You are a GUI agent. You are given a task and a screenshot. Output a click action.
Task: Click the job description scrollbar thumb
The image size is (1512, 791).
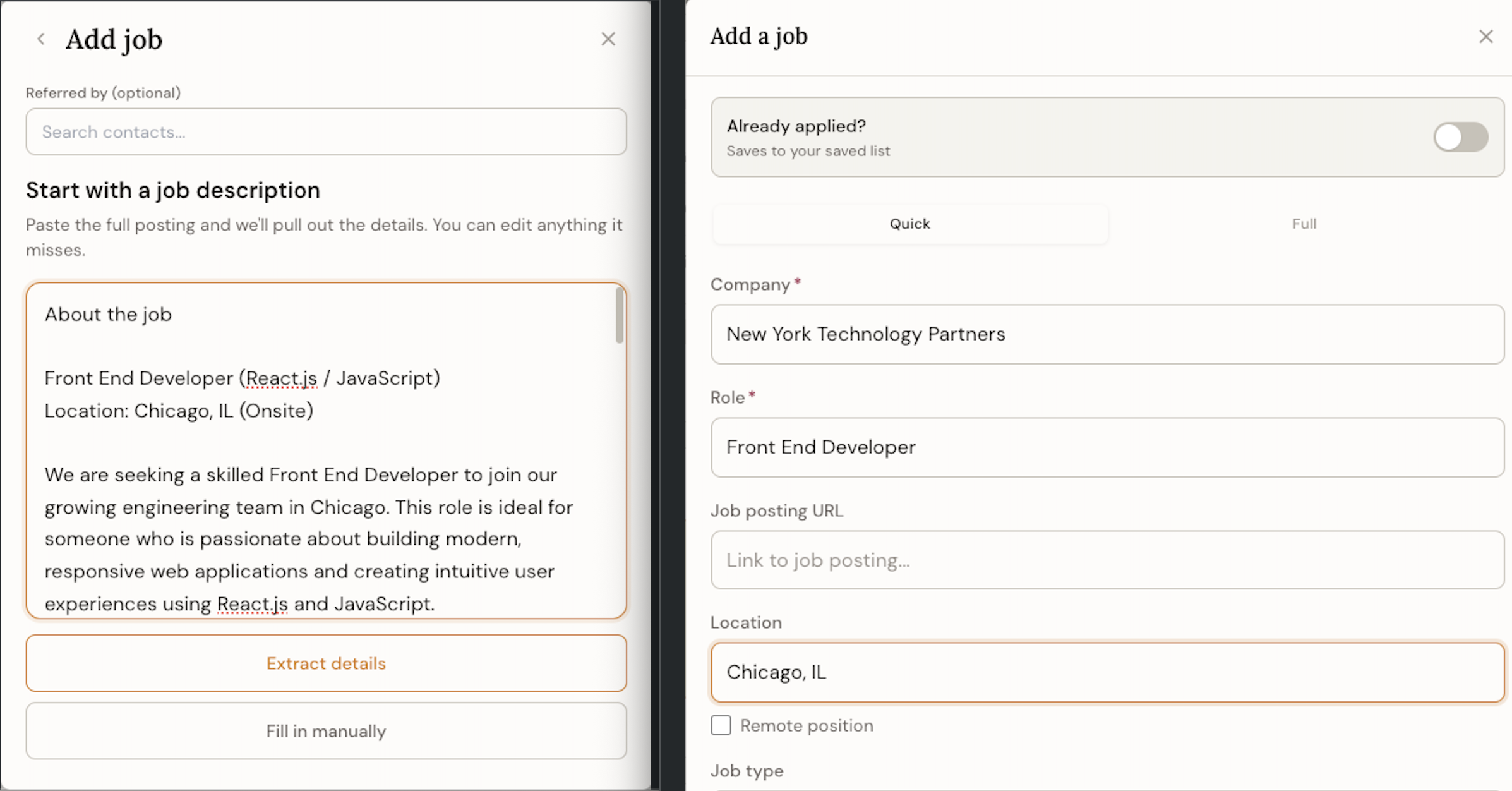click(x=620, y=315)
